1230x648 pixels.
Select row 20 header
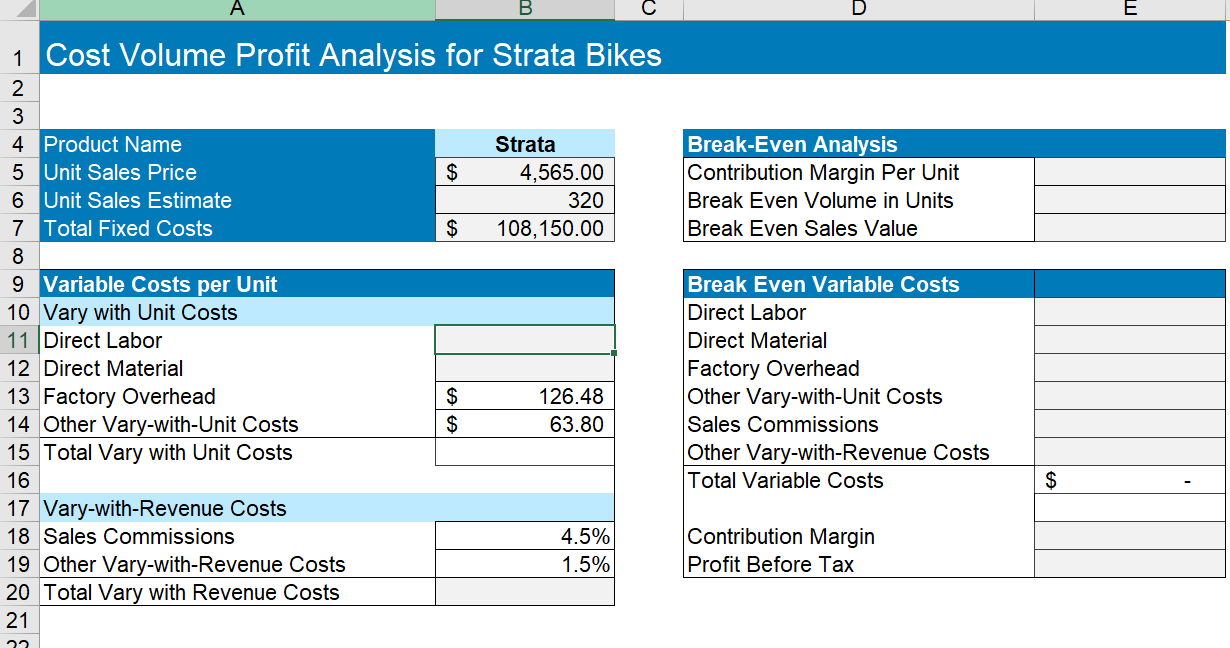tap(20, 592)
